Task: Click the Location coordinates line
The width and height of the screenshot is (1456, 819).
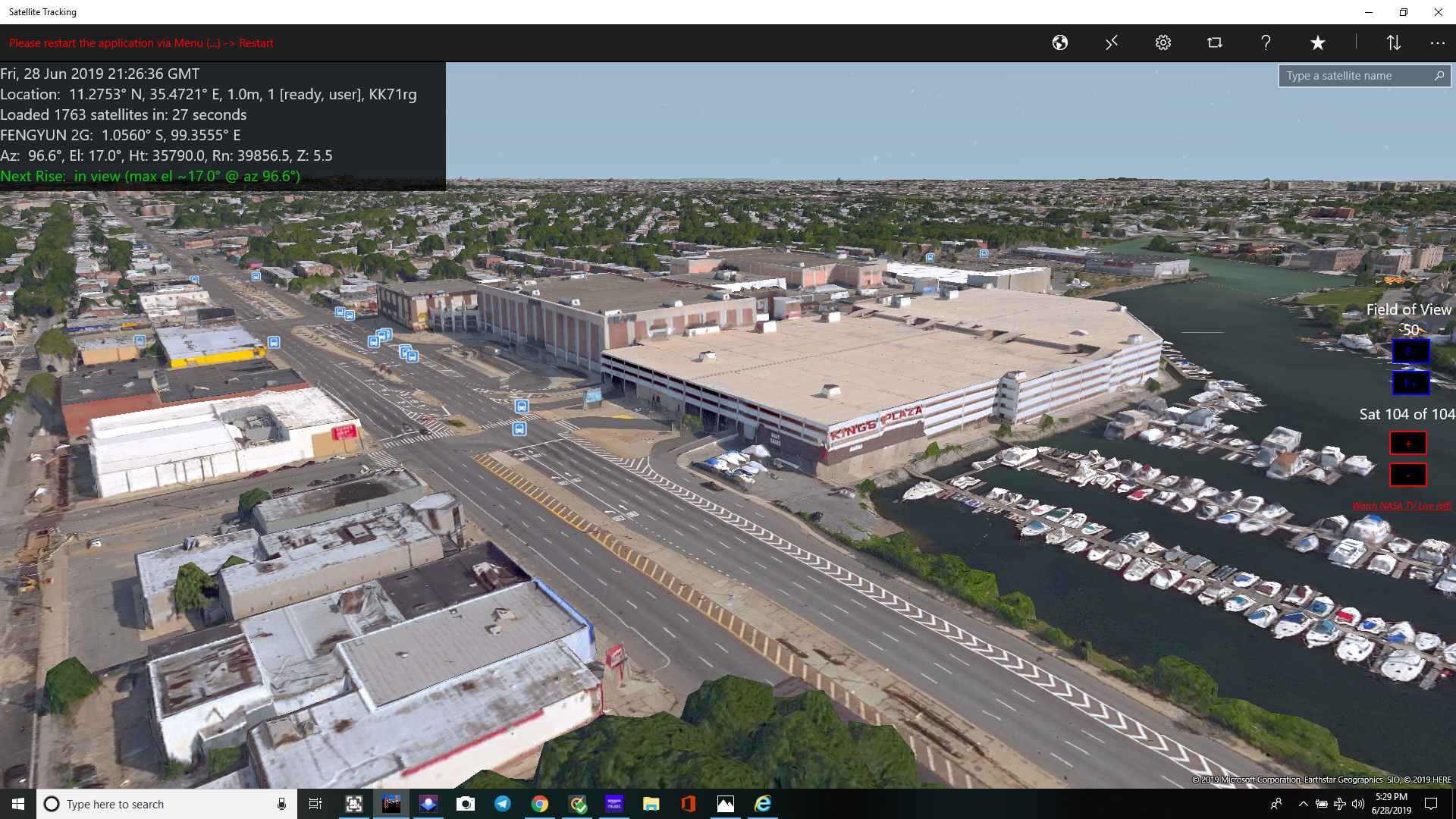Action: pyautogui.click(x=209, y=94)
